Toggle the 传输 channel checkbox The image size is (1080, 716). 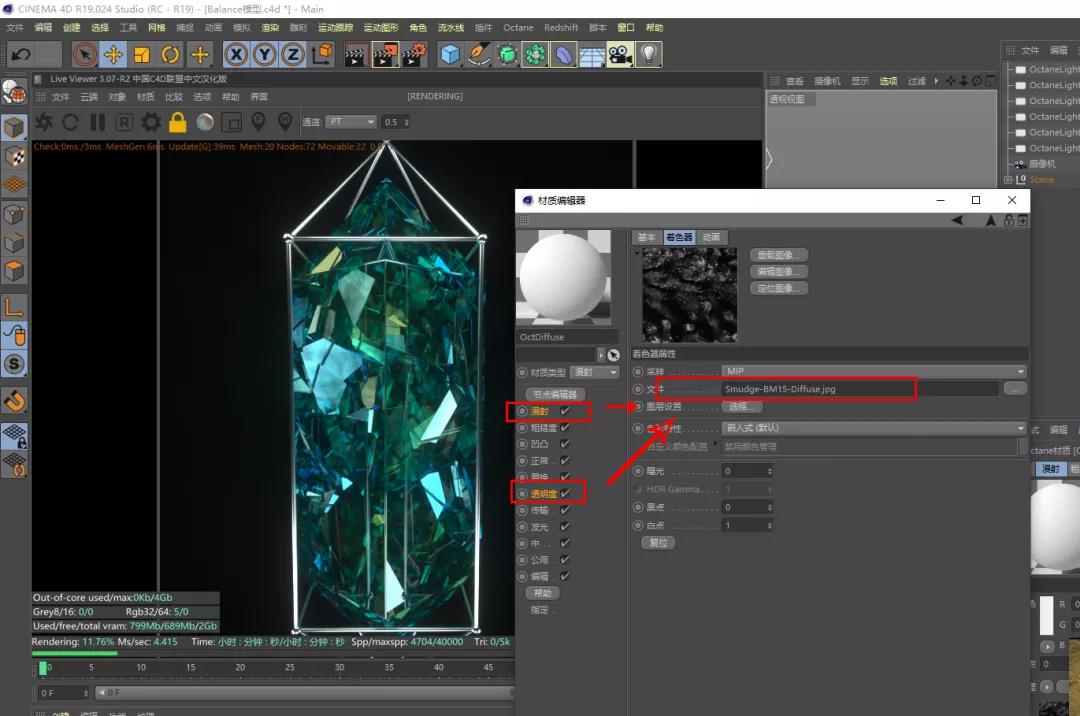(x=565, y=510)
